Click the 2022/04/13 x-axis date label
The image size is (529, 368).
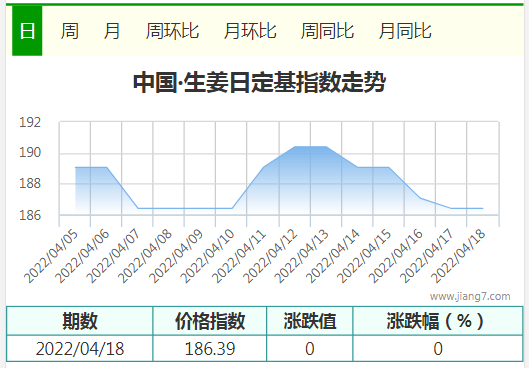click(x=302, y=256)
